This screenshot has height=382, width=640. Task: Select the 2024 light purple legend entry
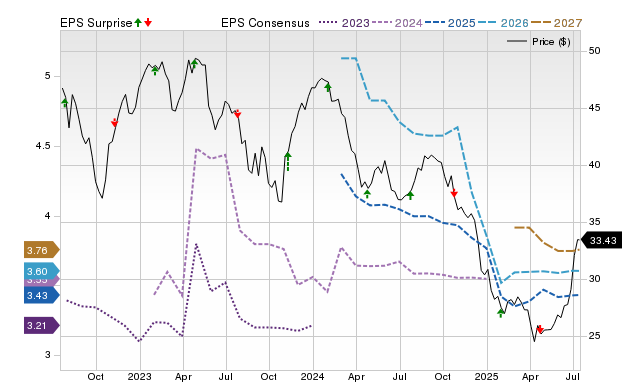(x=397, y=23)
